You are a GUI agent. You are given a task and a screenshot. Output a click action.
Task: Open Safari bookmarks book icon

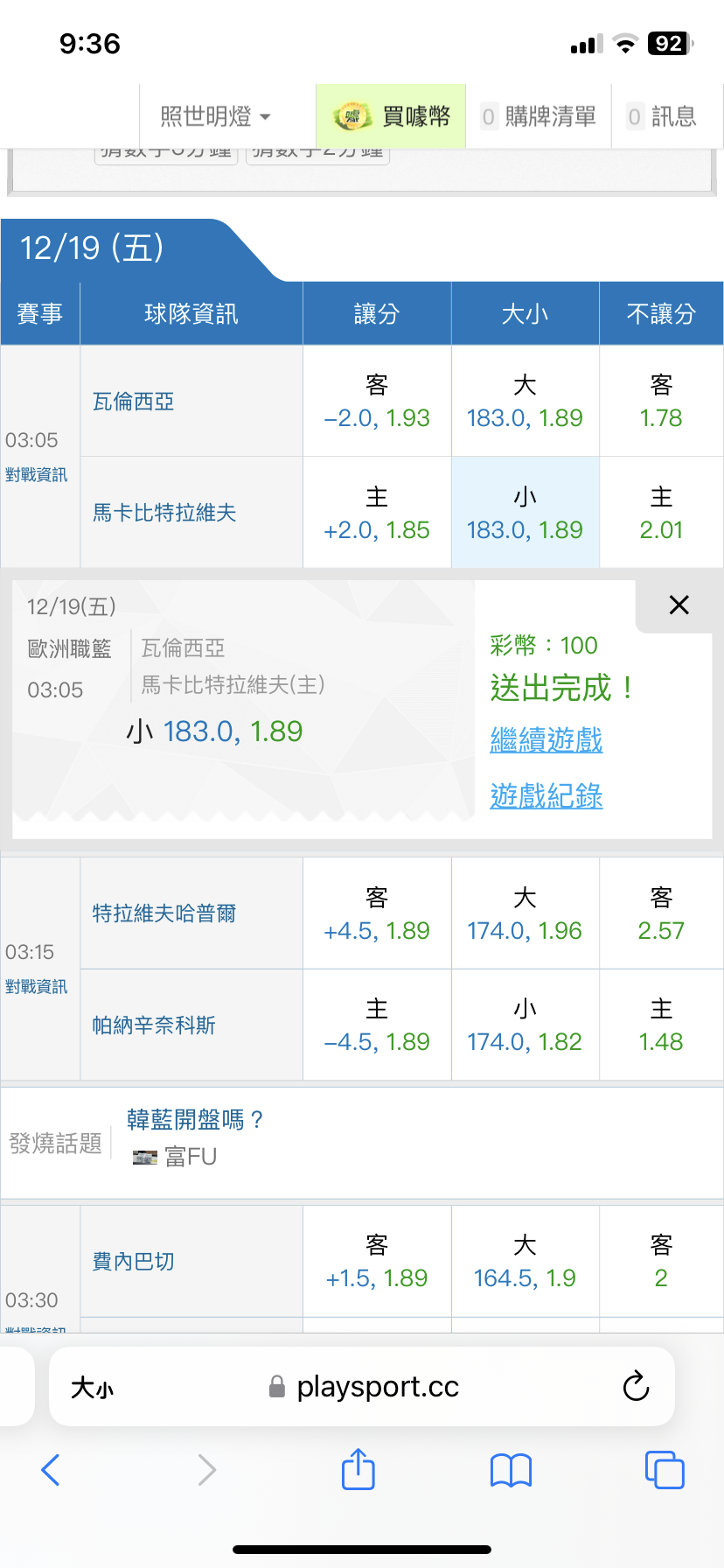pyautogui.click(x=512, y=1470)
